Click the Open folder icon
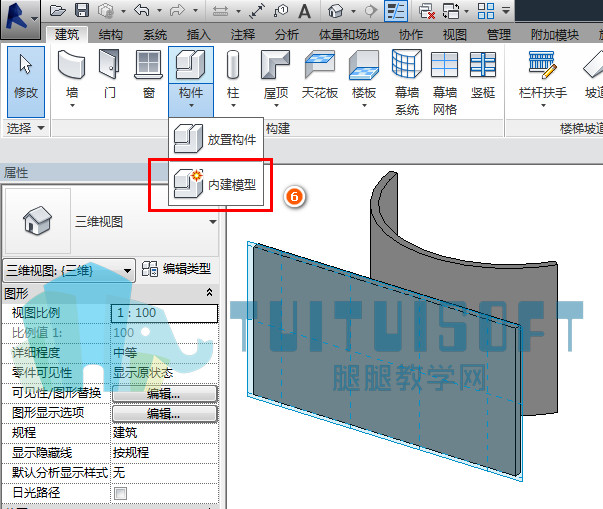 (58, 10)
